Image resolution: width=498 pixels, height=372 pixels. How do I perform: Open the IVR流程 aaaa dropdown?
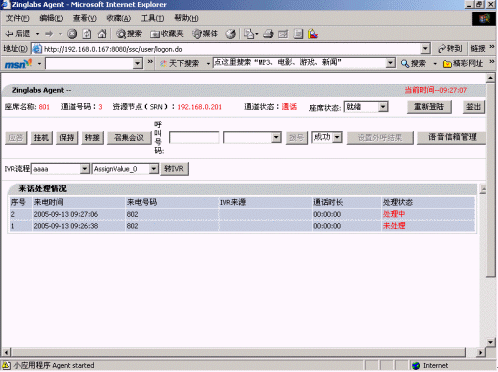point(85,169)
